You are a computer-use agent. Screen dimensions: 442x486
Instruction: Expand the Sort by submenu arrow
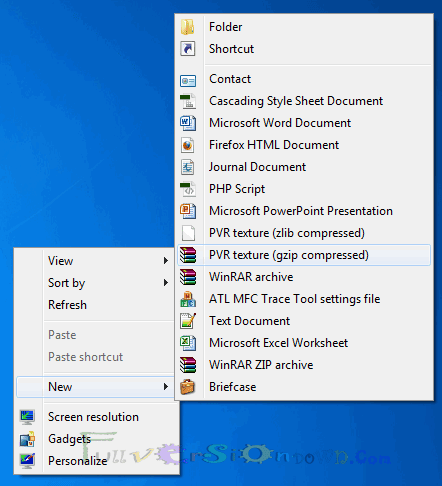tap(166, 283)
